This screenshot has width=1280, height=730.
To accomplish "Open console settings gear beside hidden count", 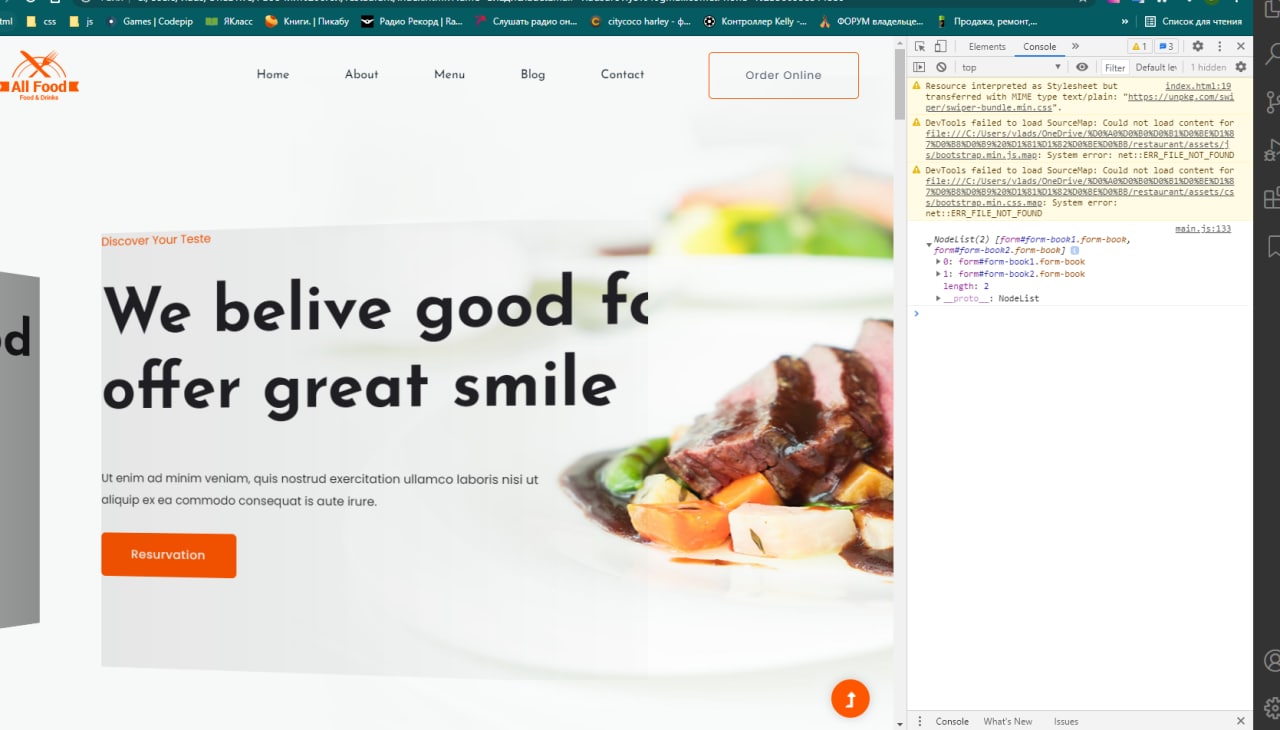I will [x=1241, y=67].
